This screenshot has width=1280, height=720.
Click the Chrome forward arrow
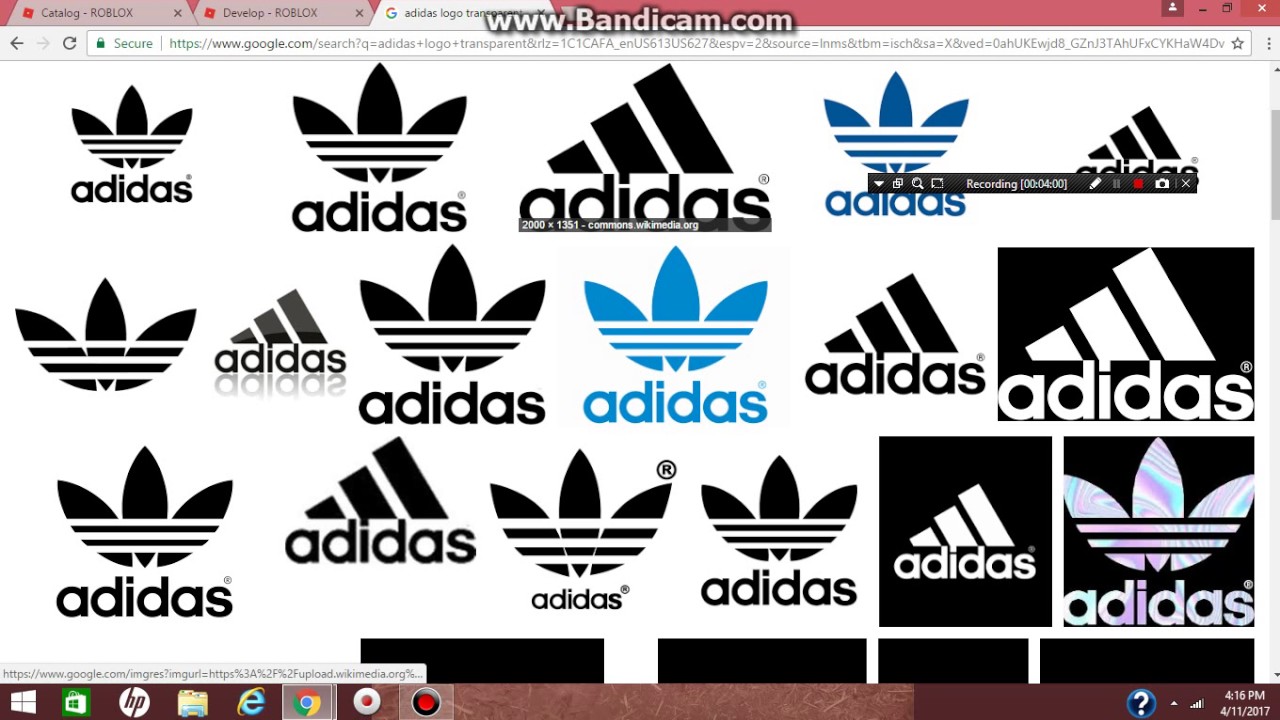(x=43, y=43)
